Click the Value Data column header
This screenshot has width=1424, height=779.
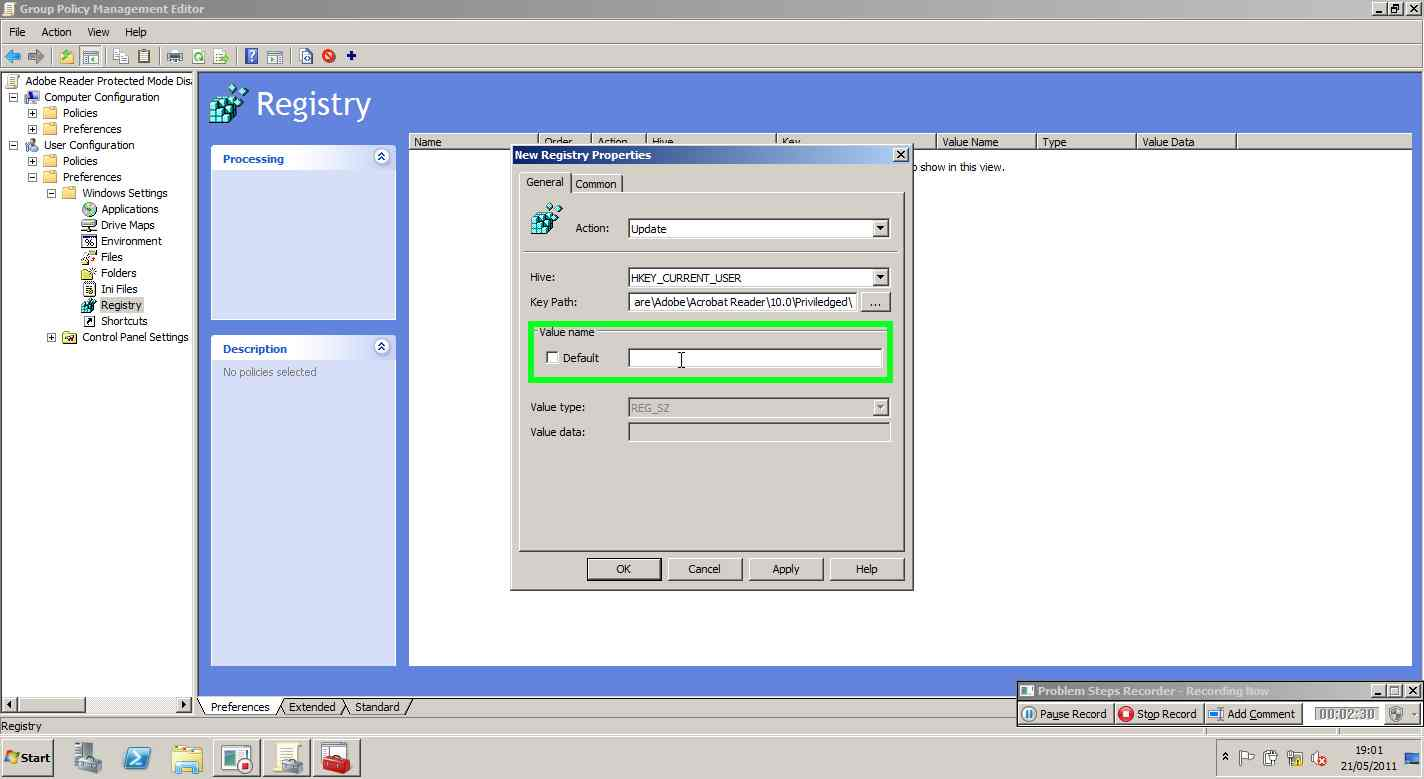[1187, 142]
